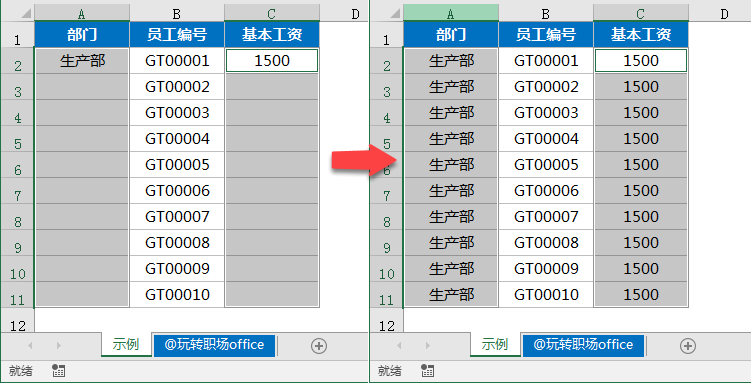Click 就绪 status text in right window
This screenshot has width=751, height=383.
pyautogui.click(x=389, y=371)
